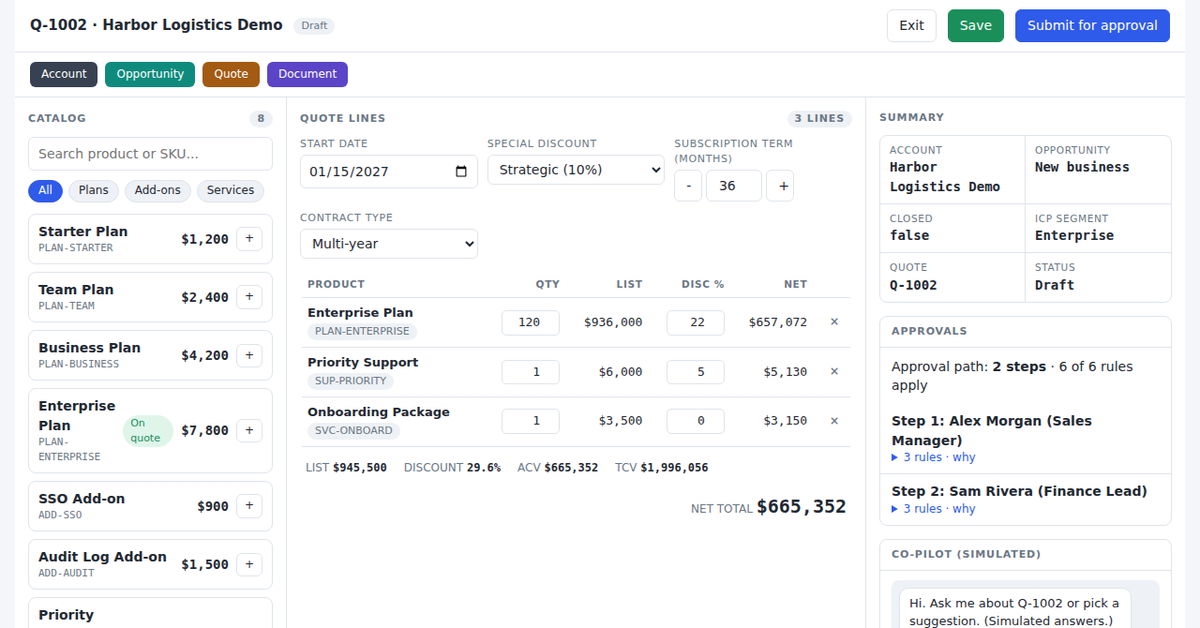This screenshot has width=1200, height=628.
Task: Open the start date calendar picker icon
Action: point(461,171)
